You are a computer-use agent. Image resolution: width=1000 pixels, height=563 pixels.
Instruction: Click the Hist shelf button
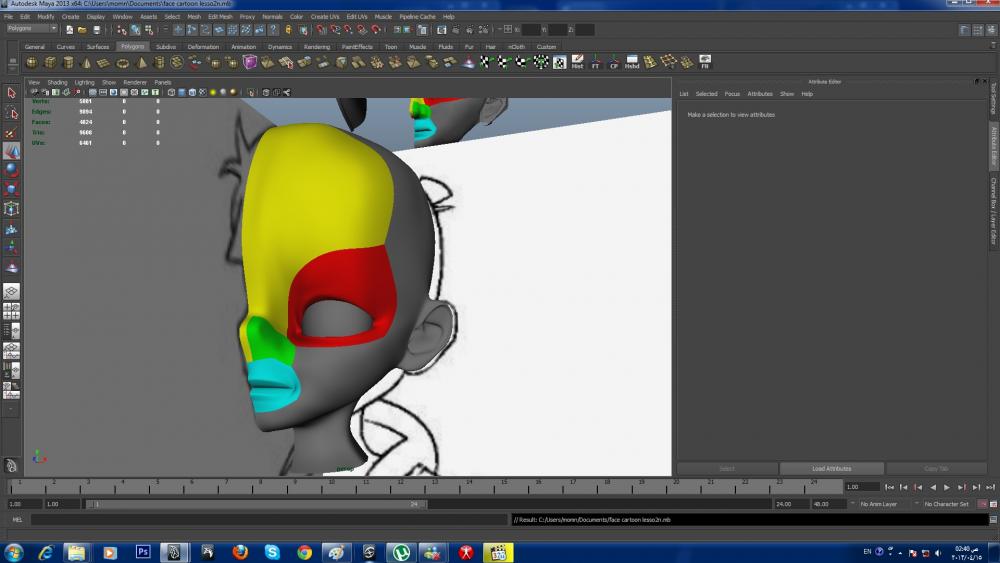(x=577, y=62)
